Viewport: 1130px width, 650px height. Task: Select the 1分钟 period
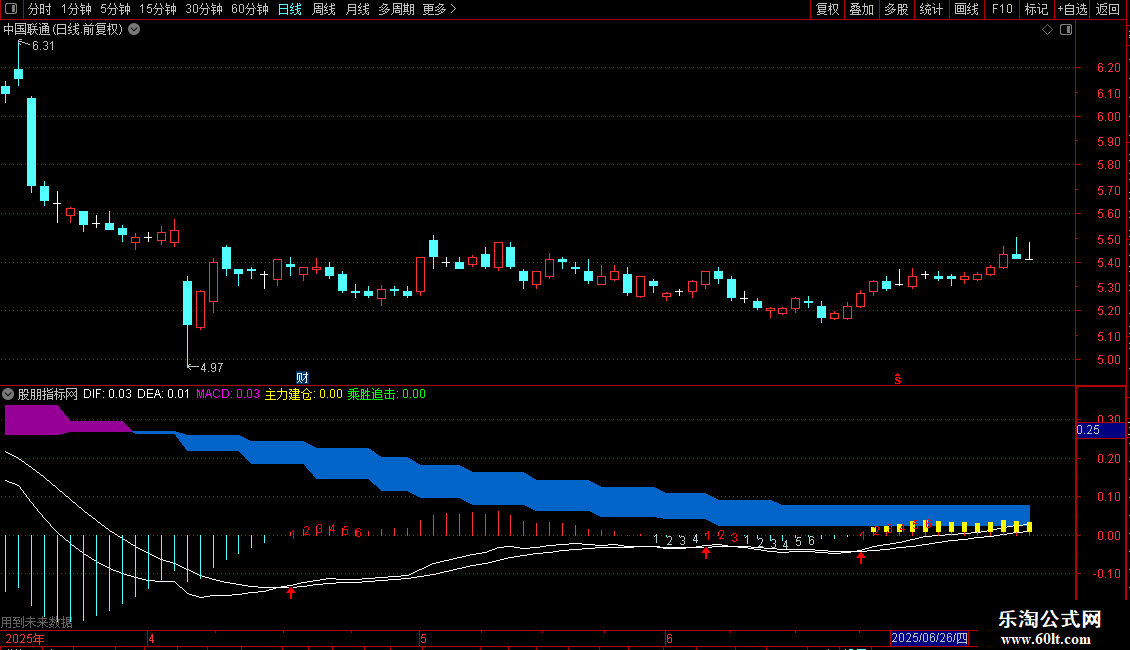(x=76, y=9)
